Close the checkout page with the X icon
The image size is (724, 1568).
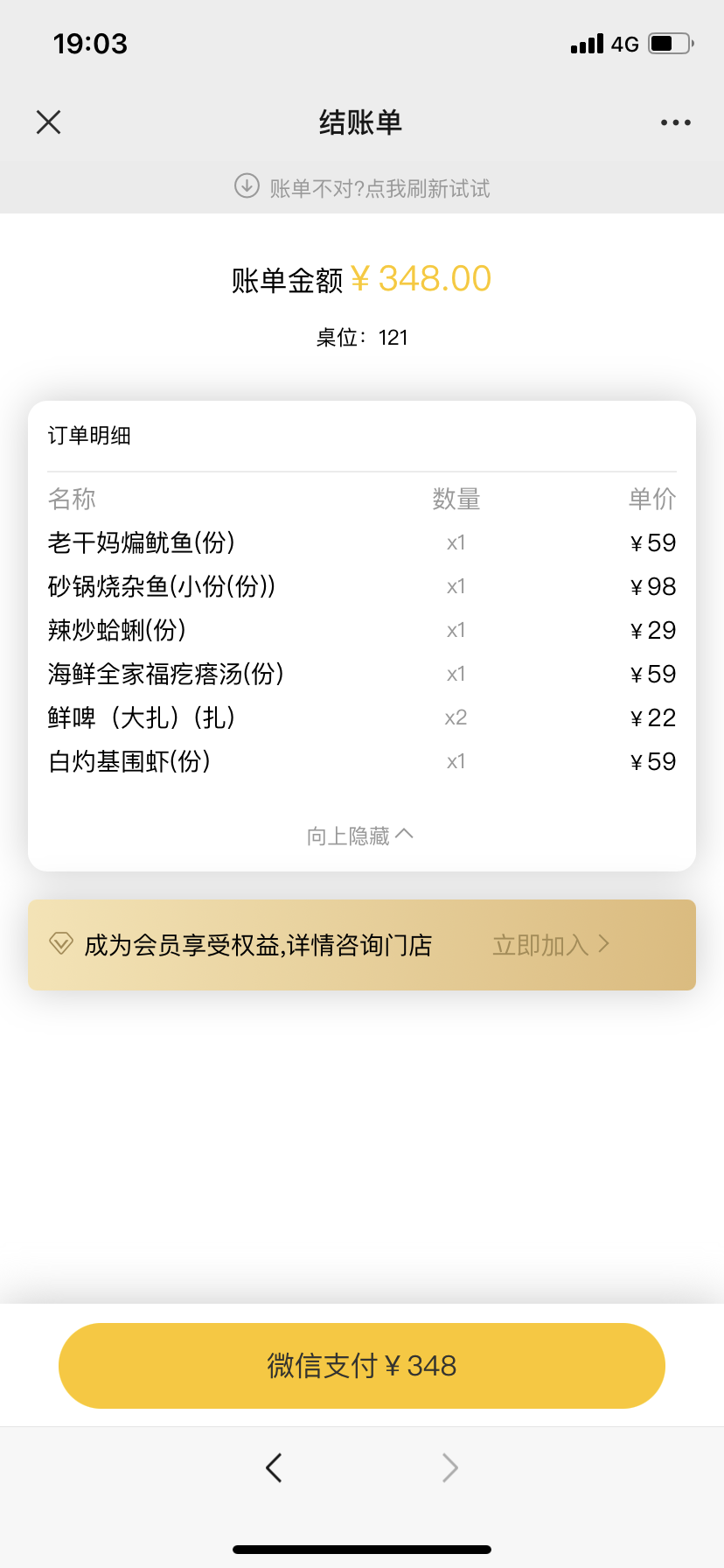(49, 122)
